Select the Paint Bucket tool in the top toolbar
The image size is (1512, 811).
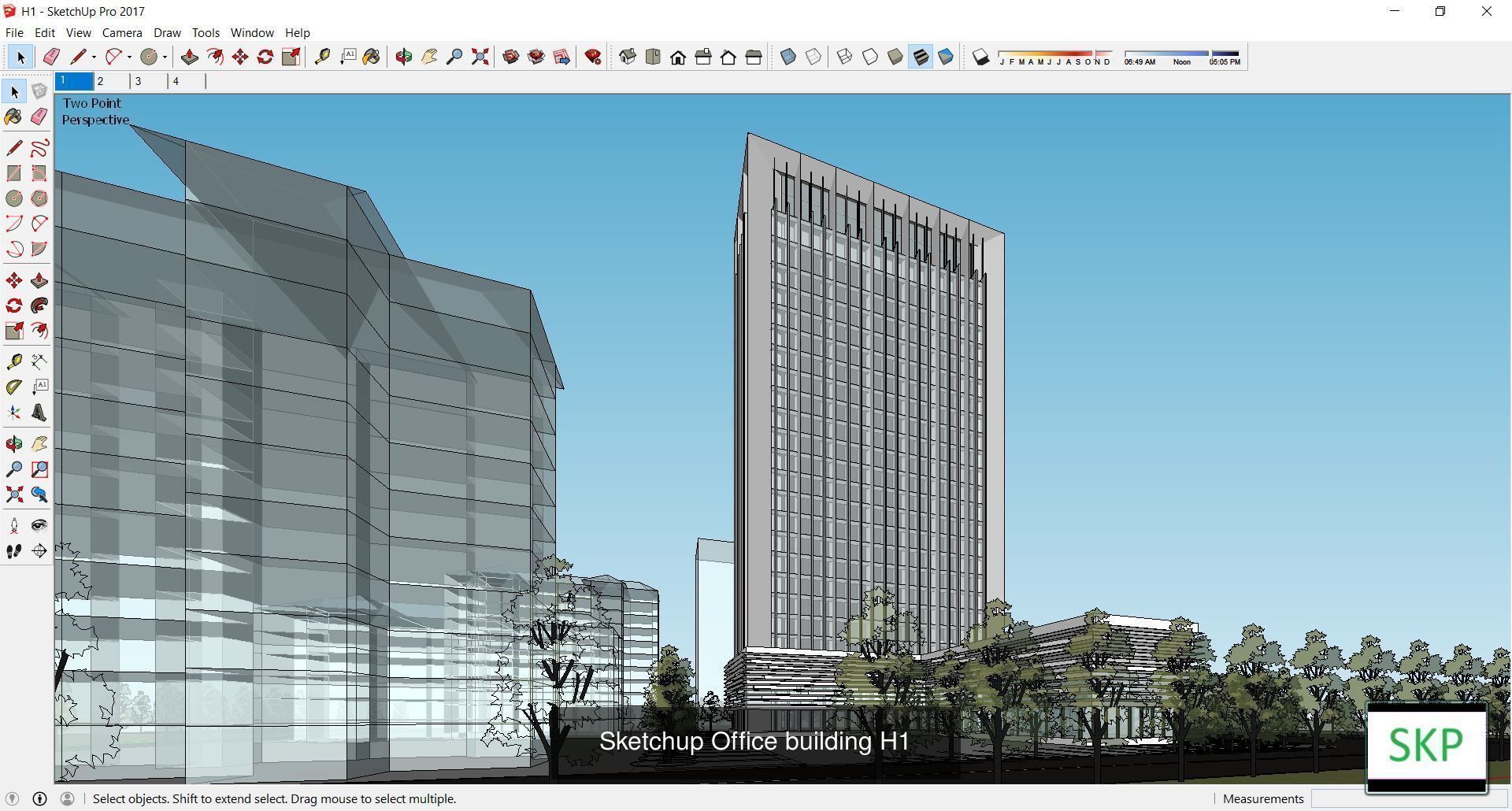click(372, 57)
